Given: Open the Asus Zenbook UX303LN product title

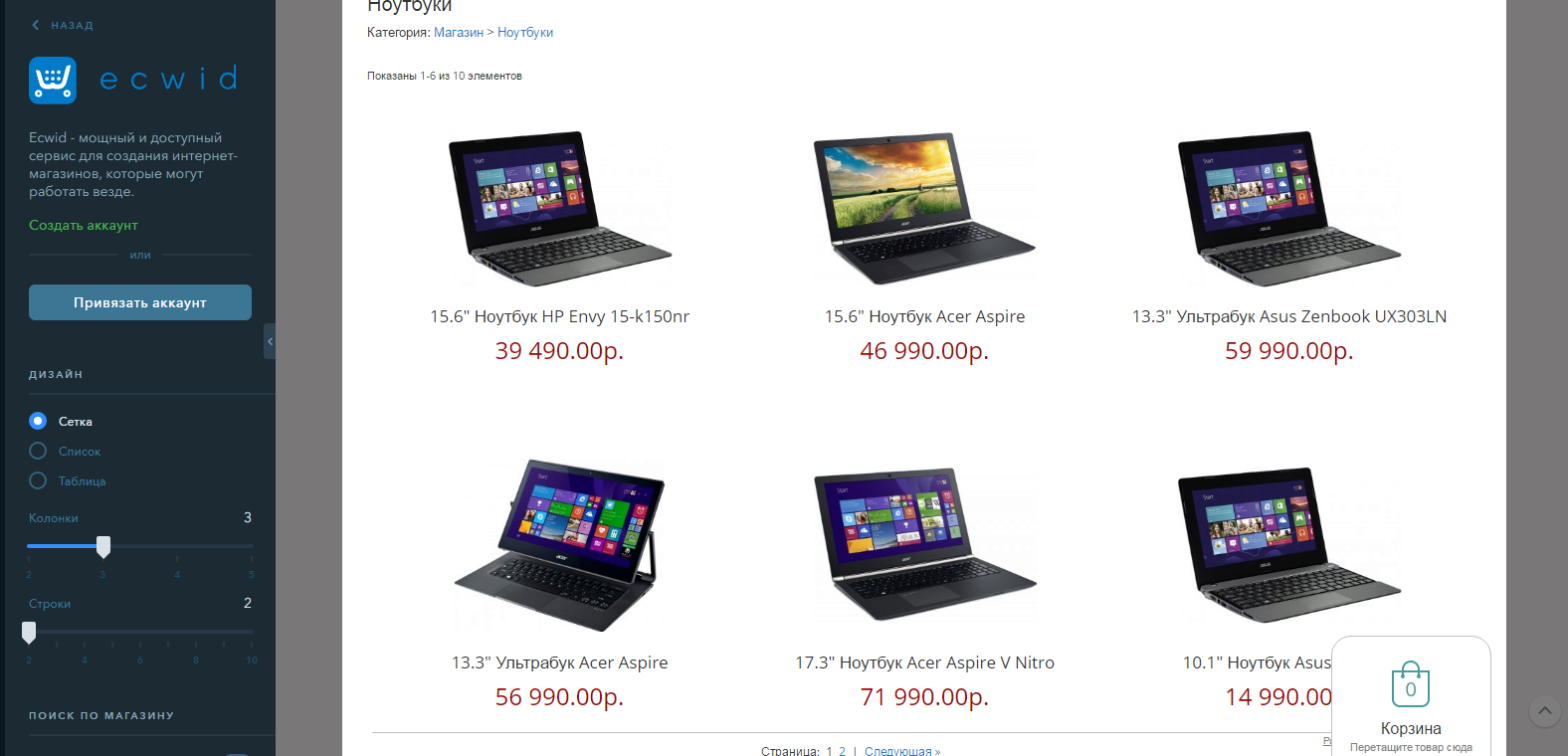Looking at the screenshot, I should pyautogui.click(x=1289, y=316).
